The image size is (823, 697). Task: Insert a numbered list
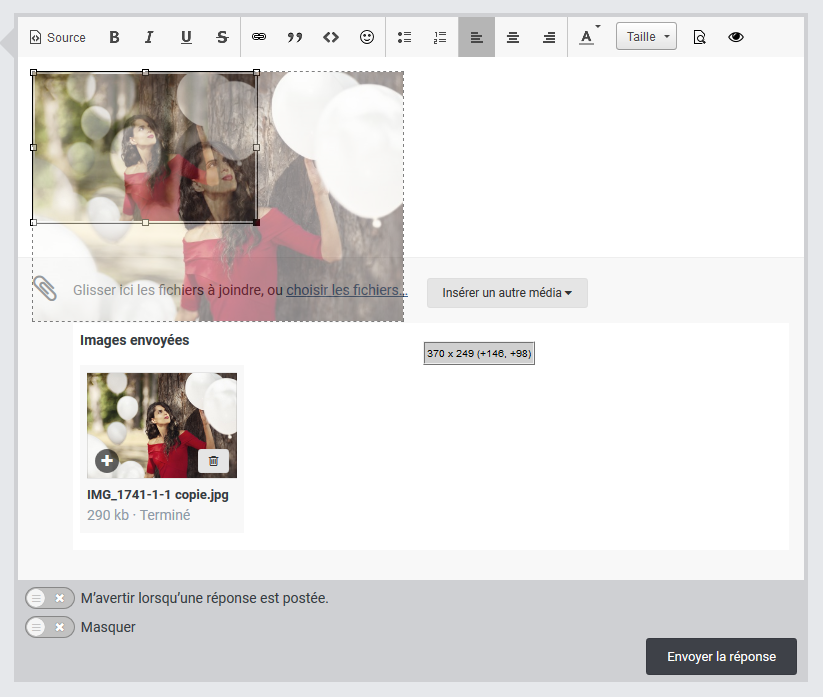pos(440,37)
